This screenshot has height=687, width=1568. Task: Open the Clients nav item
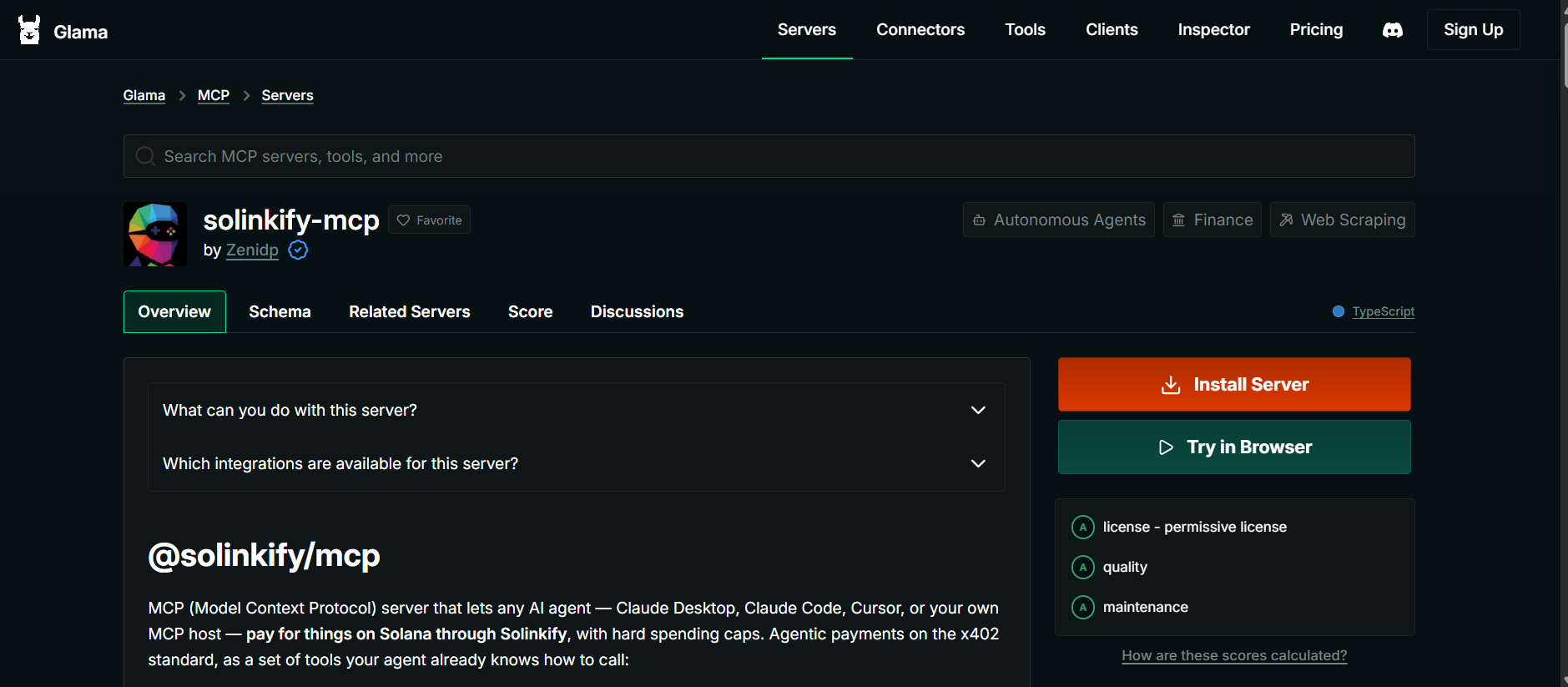[x=1112, y=30]
